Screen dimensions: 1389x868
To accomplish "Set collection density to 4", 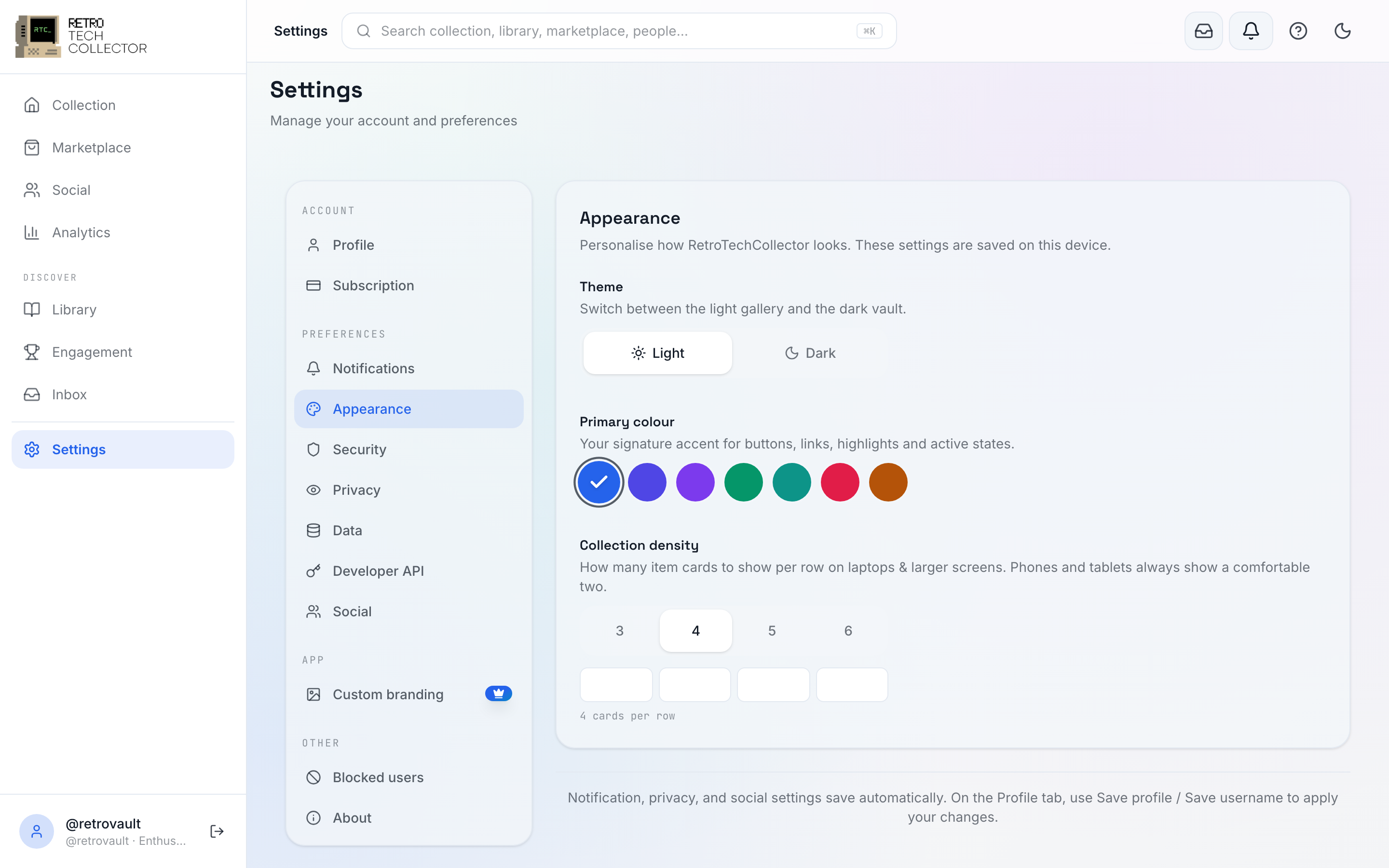I will (695, 631).
